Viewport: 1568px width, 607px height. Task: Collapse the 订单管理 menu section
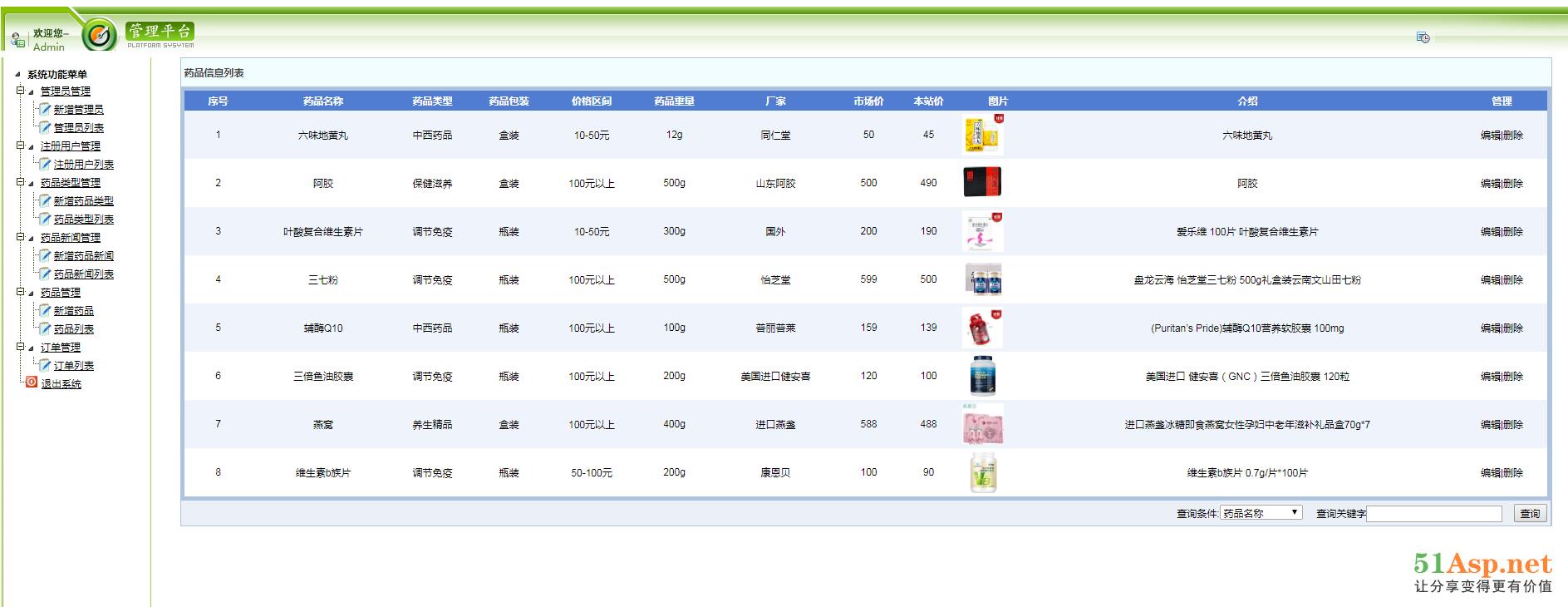(20, 347)
